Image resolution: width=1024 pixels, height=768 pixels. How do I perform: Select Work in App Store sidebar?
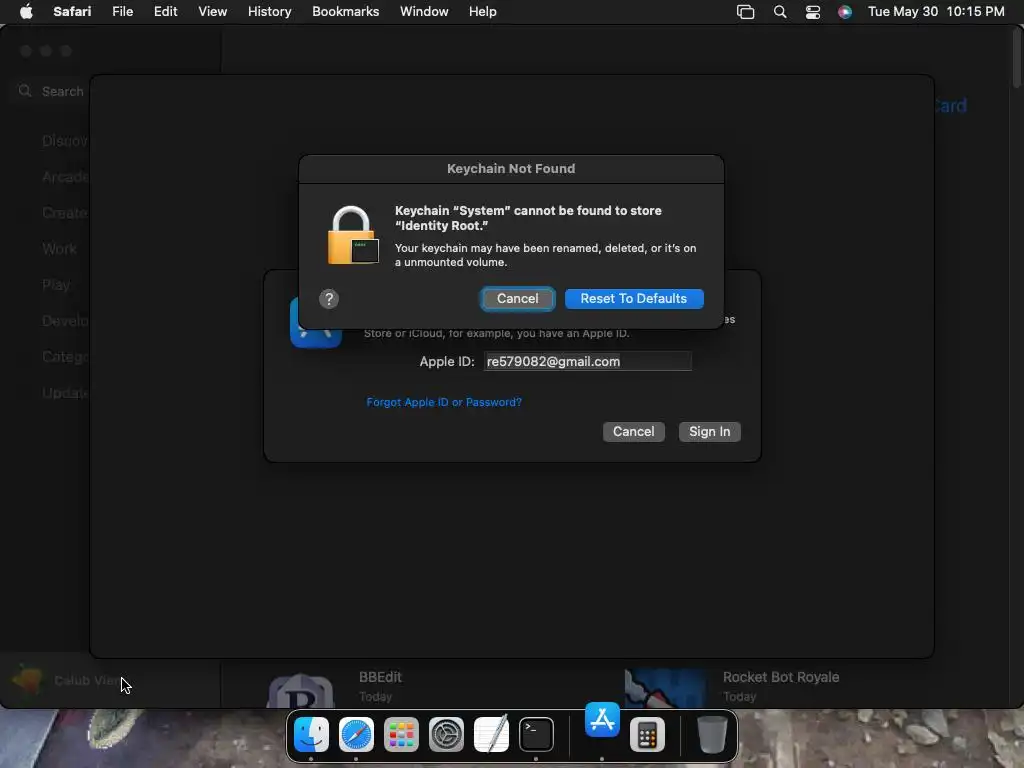(59, 249)
